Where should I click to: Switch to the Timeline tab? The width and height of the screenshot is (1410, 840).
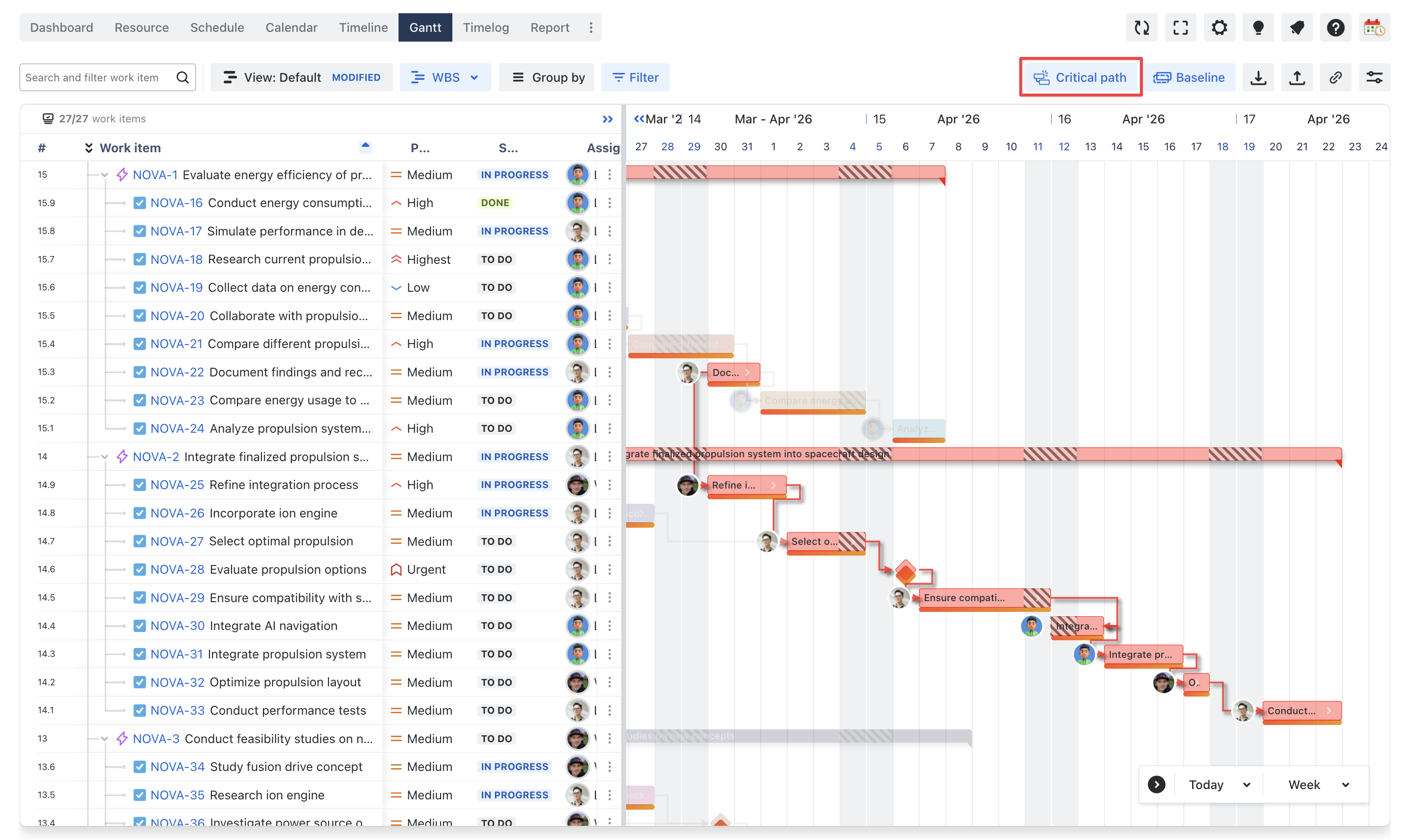363,27
